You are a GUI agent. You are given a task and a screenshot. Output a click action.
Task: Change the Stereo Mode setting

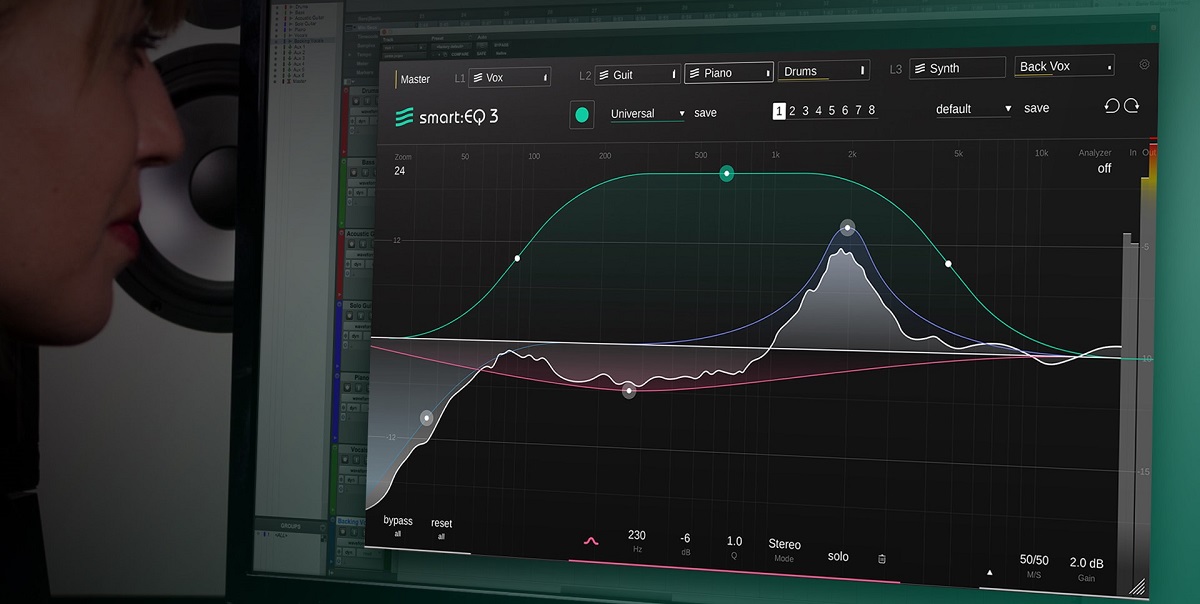784,550
